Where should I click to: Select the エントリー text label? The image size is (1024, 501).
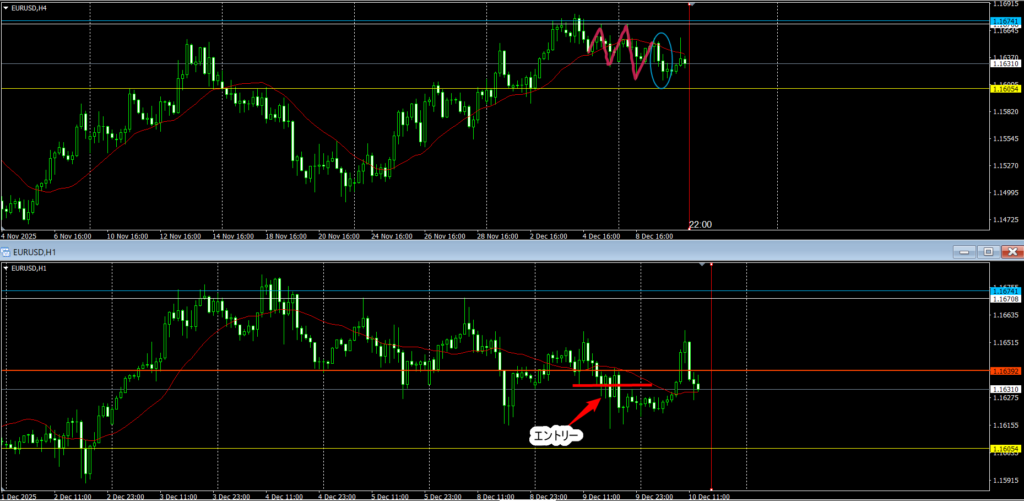(x=555, y=435)
